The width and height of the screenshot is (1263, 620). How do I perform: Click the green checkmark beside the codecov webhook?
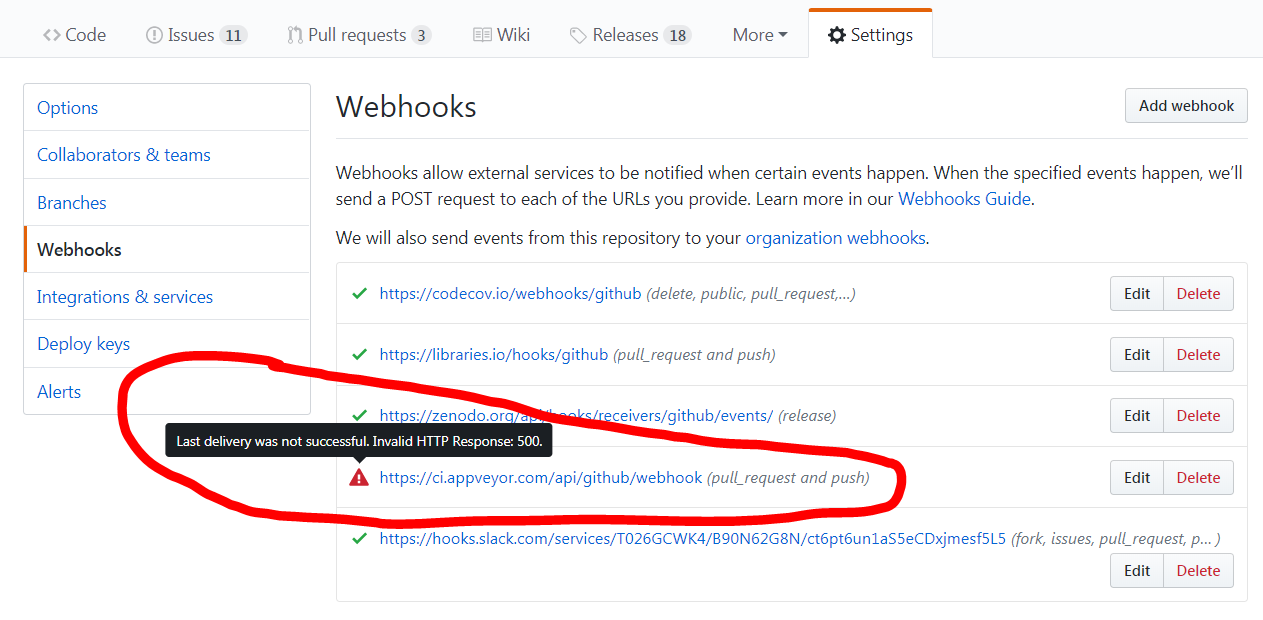pos(358,293)
